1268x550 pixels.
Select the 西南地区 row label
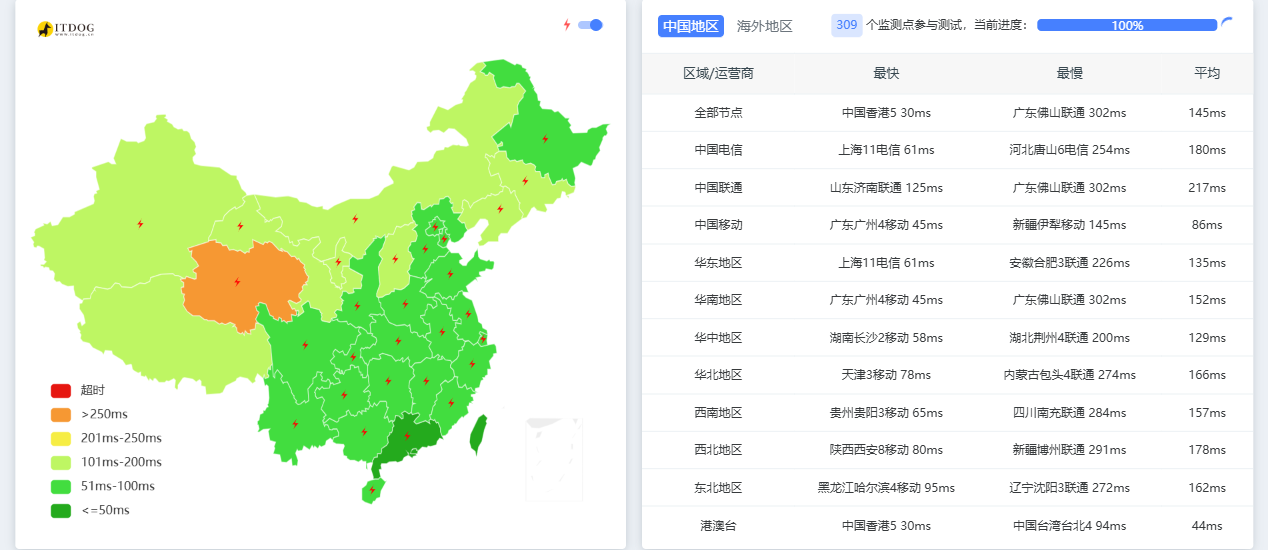tap(718, 413)
